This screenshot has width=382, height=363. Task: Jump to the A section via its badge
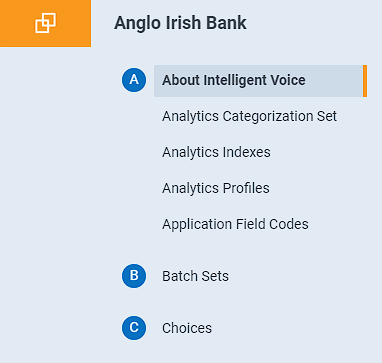(x=134, y=80)
